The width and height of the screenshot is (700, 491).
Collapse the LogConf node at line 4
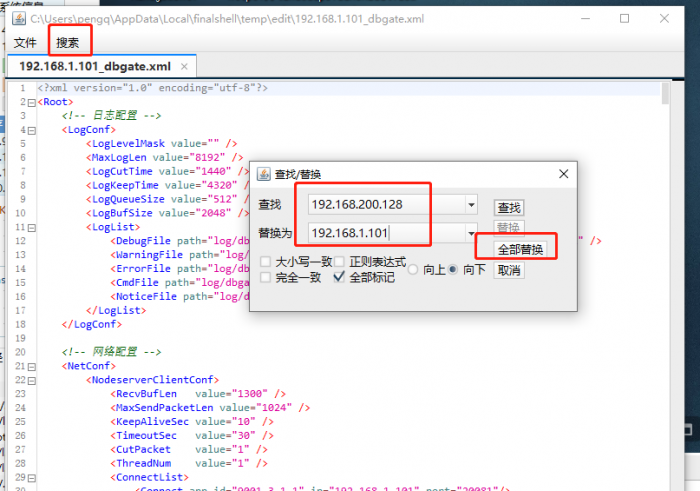[32, 131]
